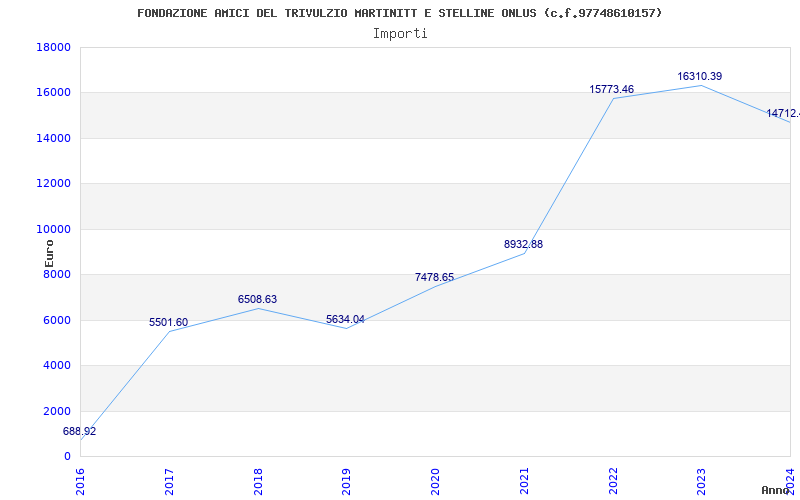
Task: Click the x-axis year 2021
Action: click(x=524, y=482)
